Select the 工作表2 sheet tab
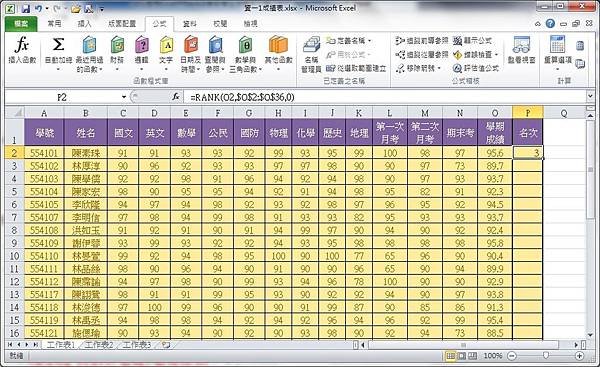 coord(99,345)
